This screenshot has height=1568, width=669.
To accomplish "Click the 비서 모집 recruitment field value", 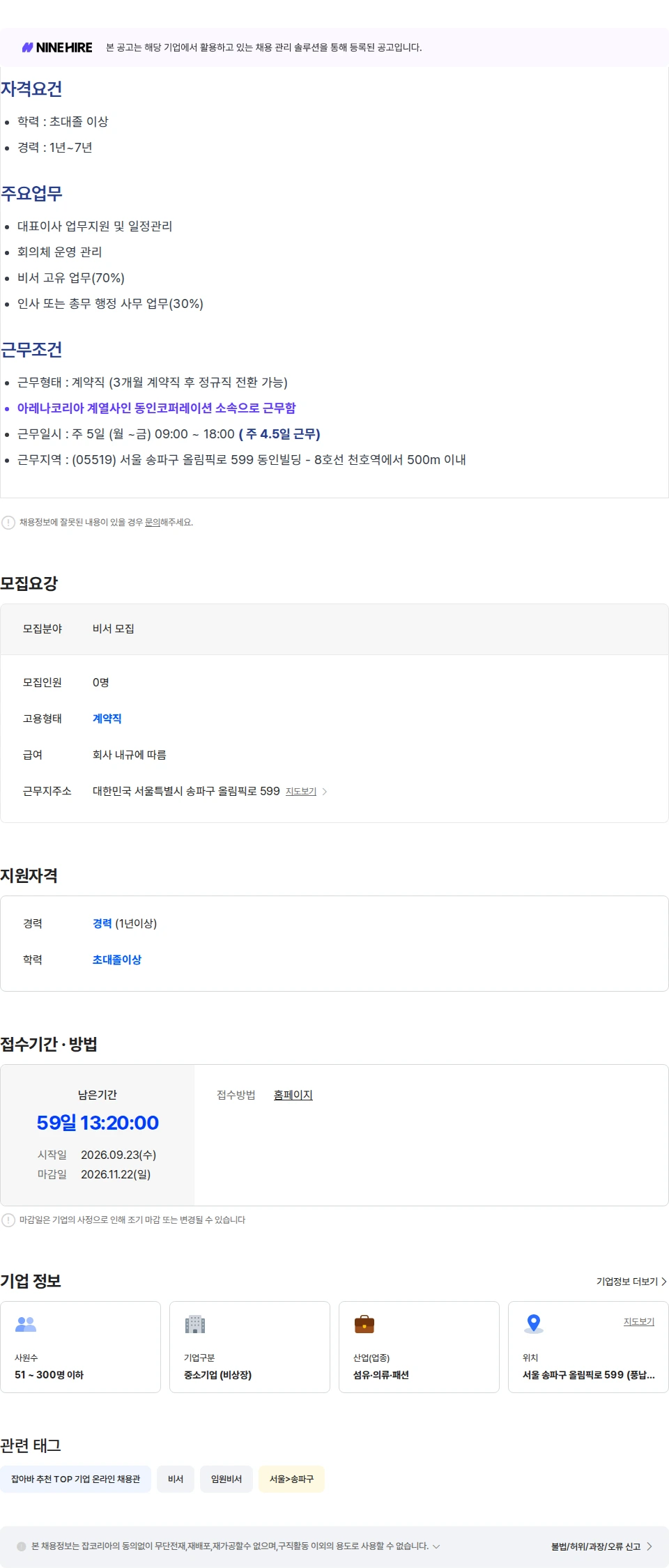I will (x=114, y=629).
